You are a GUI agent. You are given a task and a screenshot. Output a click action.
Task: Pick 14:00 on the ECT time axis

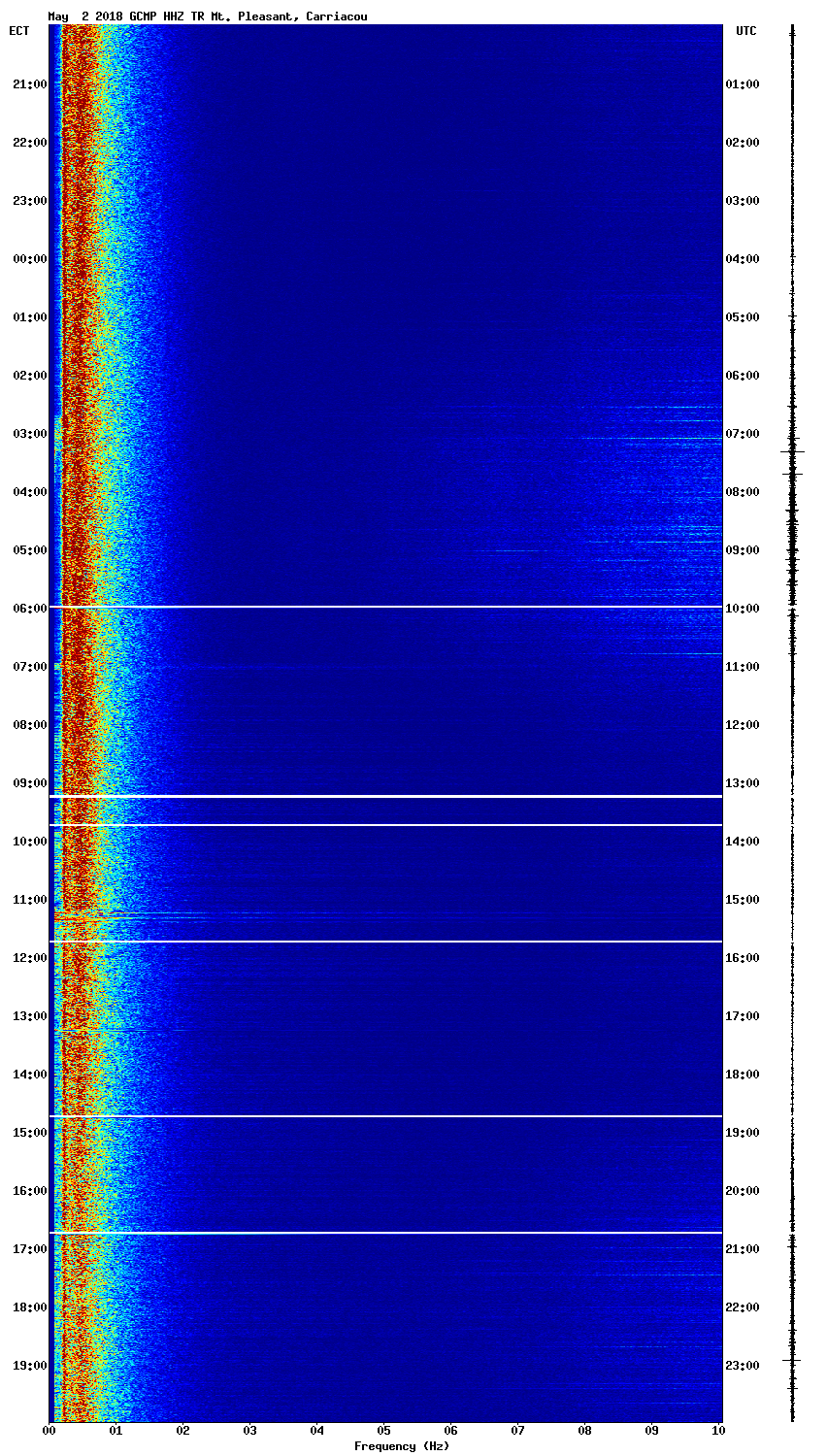coord(29,1075)
